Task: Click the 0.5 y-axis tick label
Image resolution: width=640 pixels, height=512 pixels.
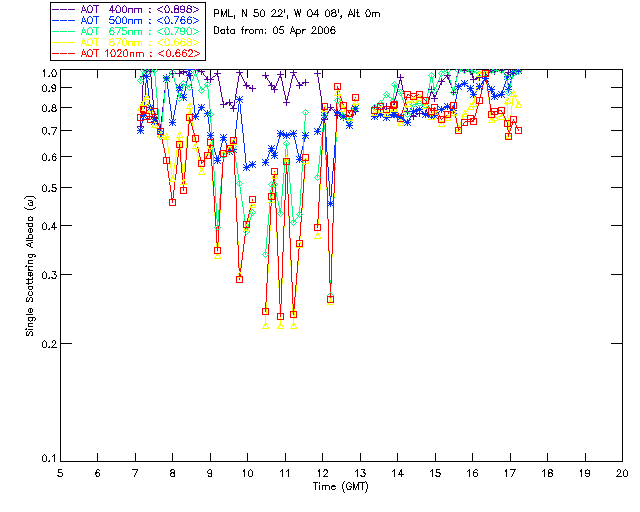Action: click(49, 188)
